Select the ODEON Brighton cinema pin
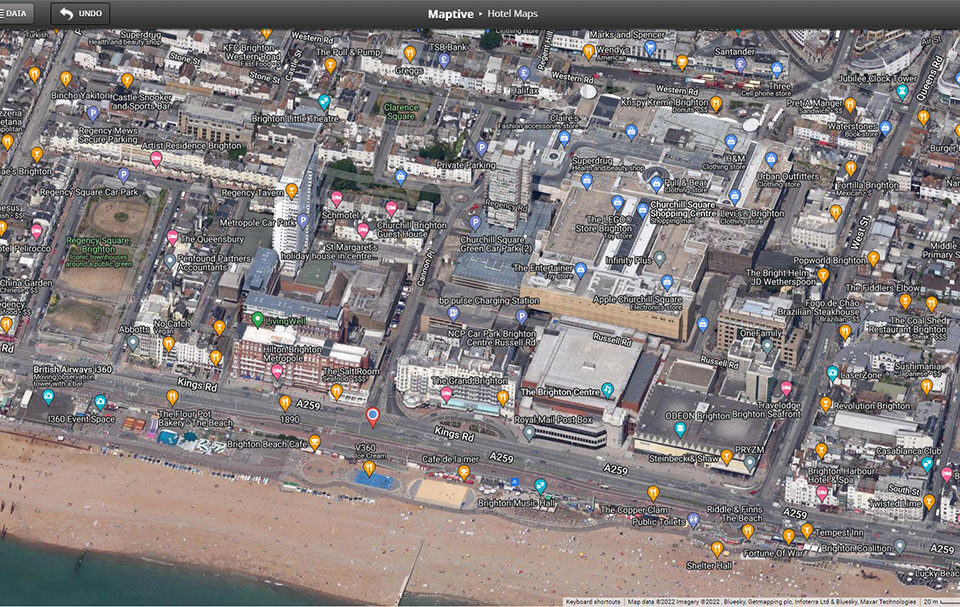960x607 pixels. coord(680,429)
